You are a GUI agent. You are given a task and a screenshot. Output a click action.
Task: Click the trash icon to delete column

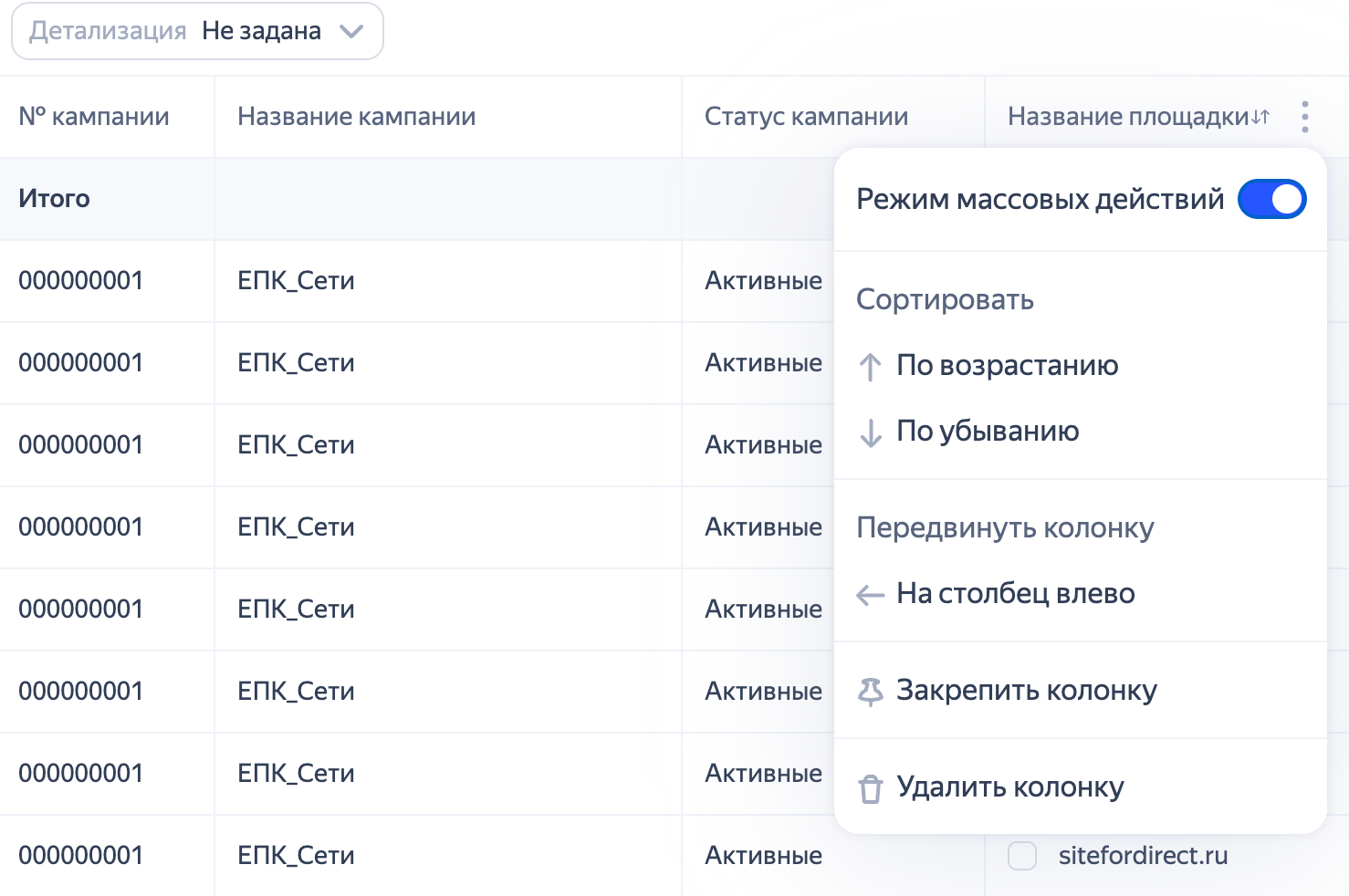[x=870, y=788]
